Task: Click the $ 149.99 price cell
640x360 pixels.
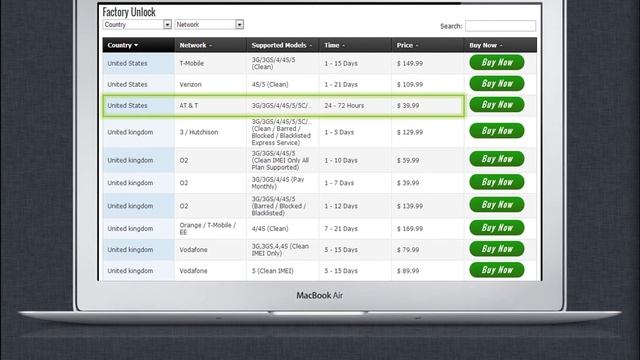Action: 428,63
